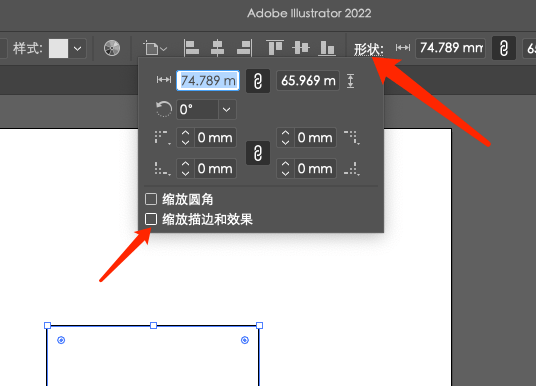Click the rotation angle 0° field
536x386 pixels.
pos(197,110)
